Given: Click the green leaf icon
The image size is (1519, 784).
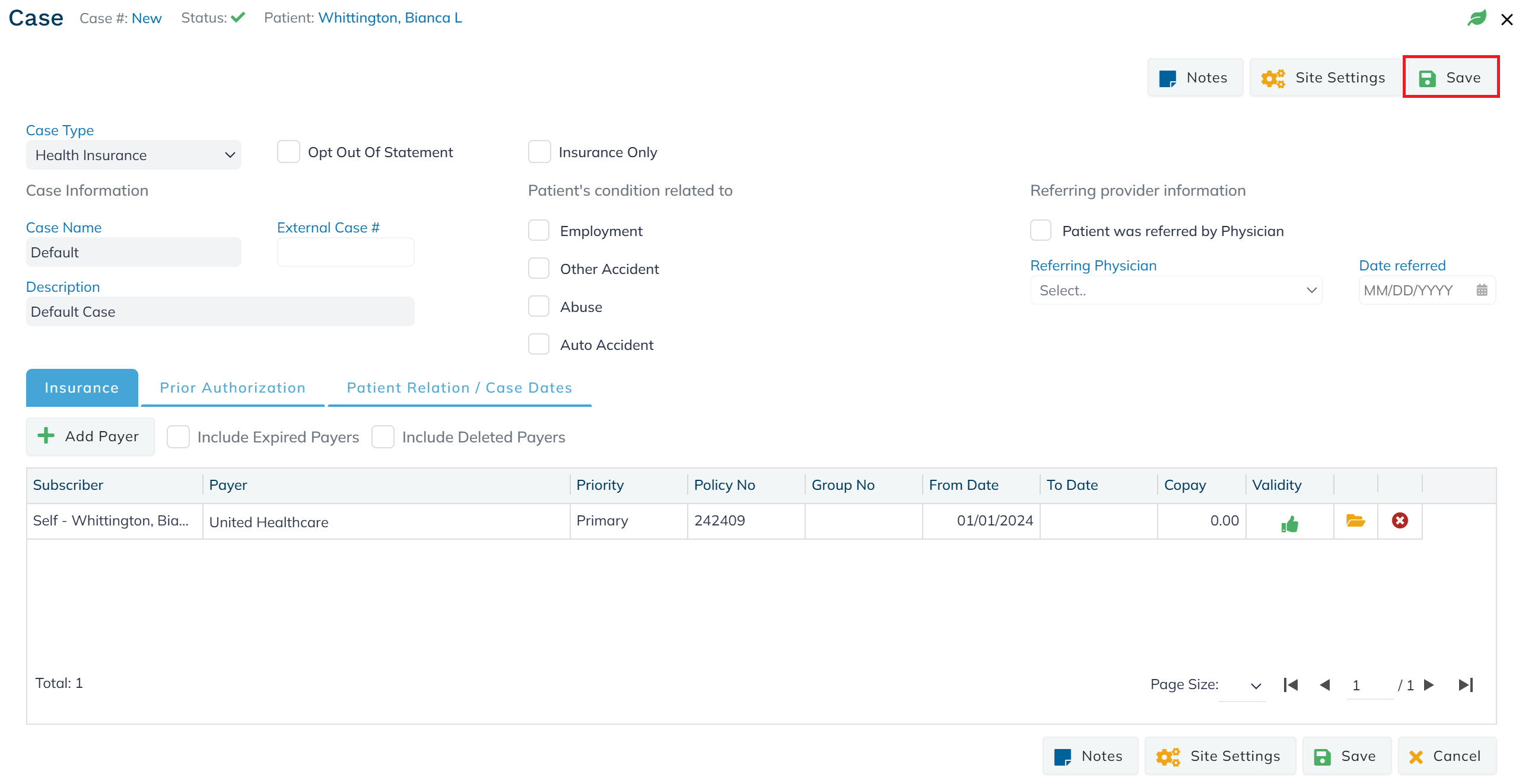Looking at the screenshot, I should [1476, 18].
